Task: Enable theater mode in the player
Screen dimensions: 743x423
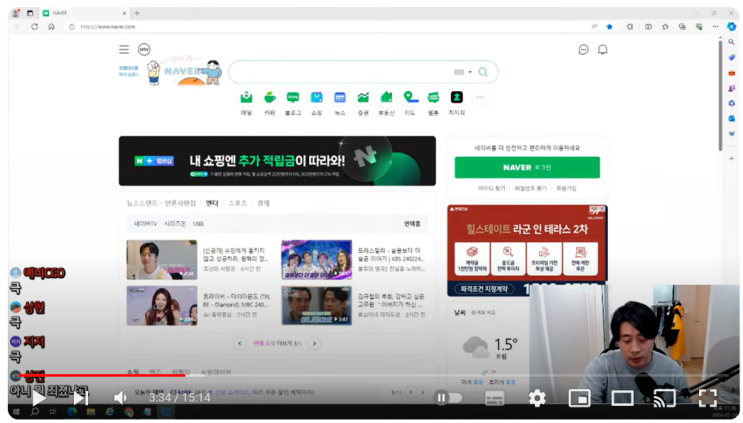Action: (622, 398)
